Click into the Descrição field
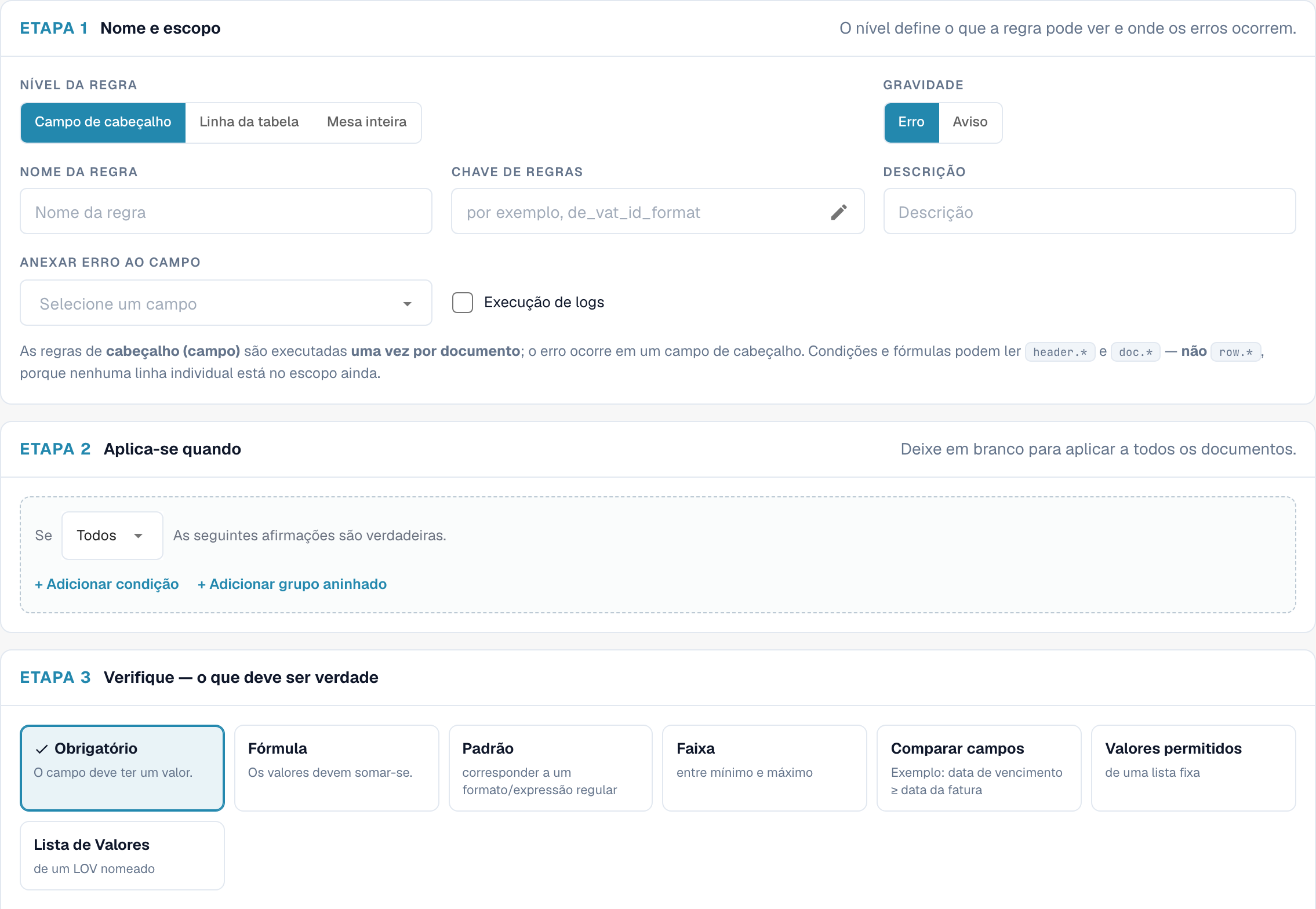Screen dimensions: 1316x909 click(1089, 212)
